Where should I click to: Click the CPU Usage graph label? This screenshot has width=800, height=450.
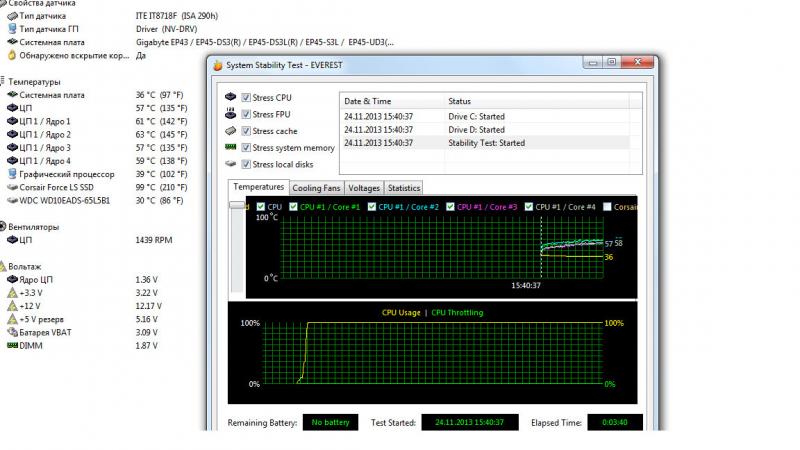tap(401, 312)
